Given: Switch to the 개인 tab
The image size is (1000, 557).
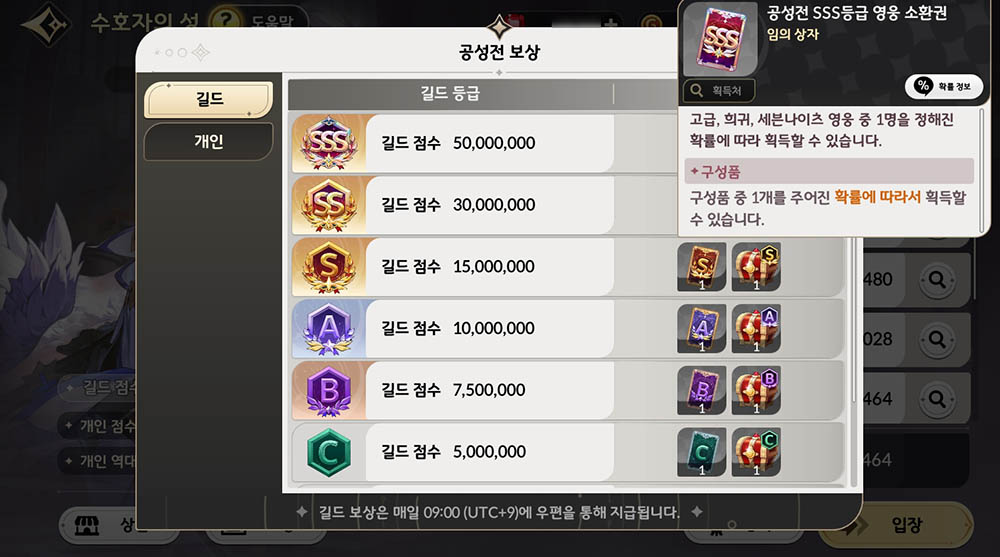Looking at the screenshot, I should click(209, 141).
